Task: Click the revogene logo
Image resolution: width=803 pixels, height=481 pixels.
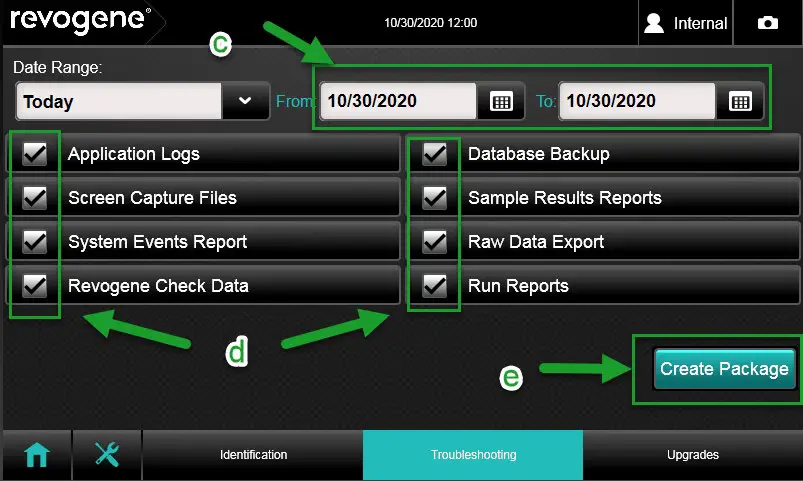Action: [80, 20]
